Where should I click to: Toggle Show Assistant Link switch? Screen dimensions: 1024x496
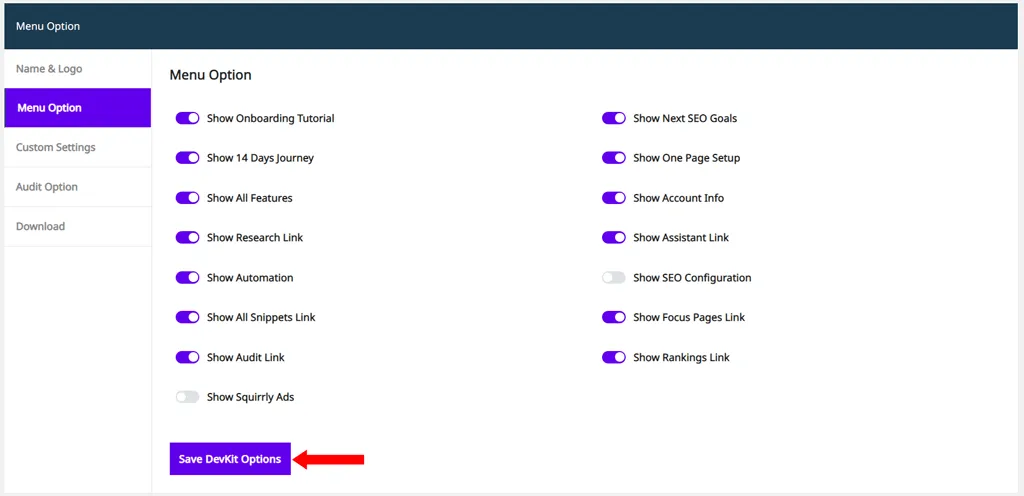(x=614, y=238)
